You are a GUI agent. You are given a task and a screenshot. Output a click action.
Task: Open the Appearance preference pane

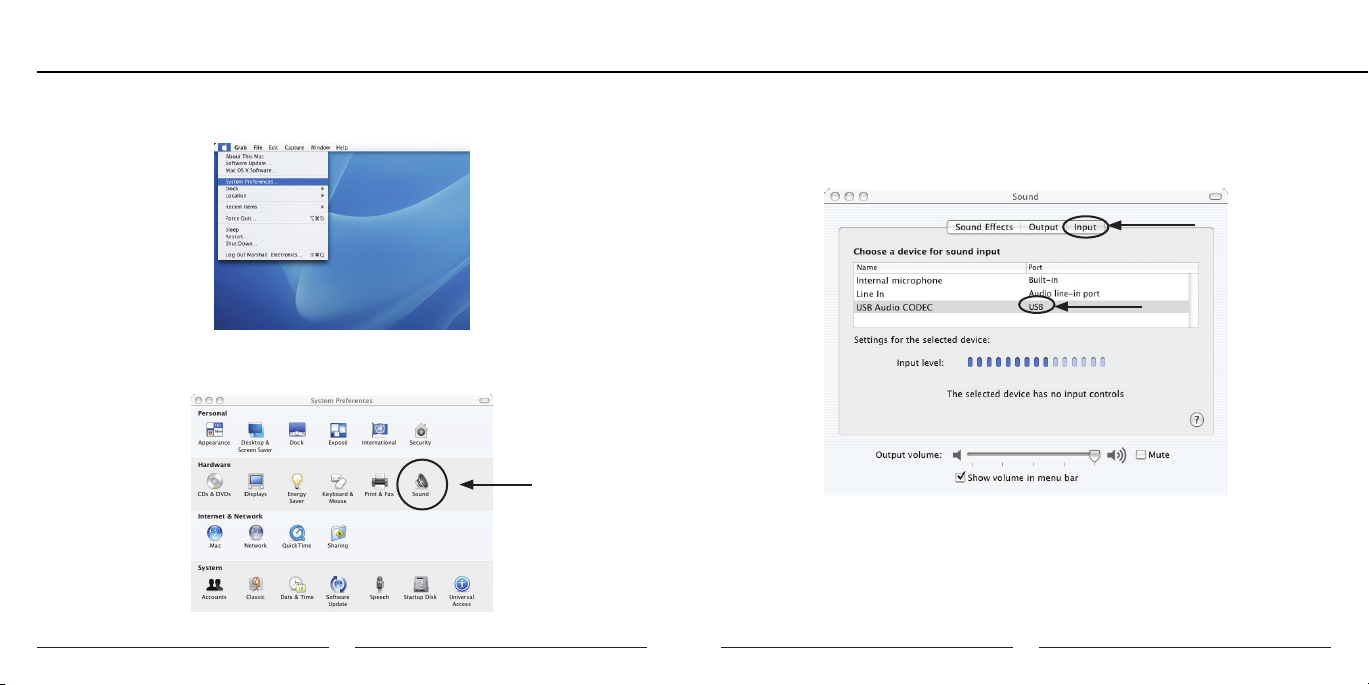(214, 434)
